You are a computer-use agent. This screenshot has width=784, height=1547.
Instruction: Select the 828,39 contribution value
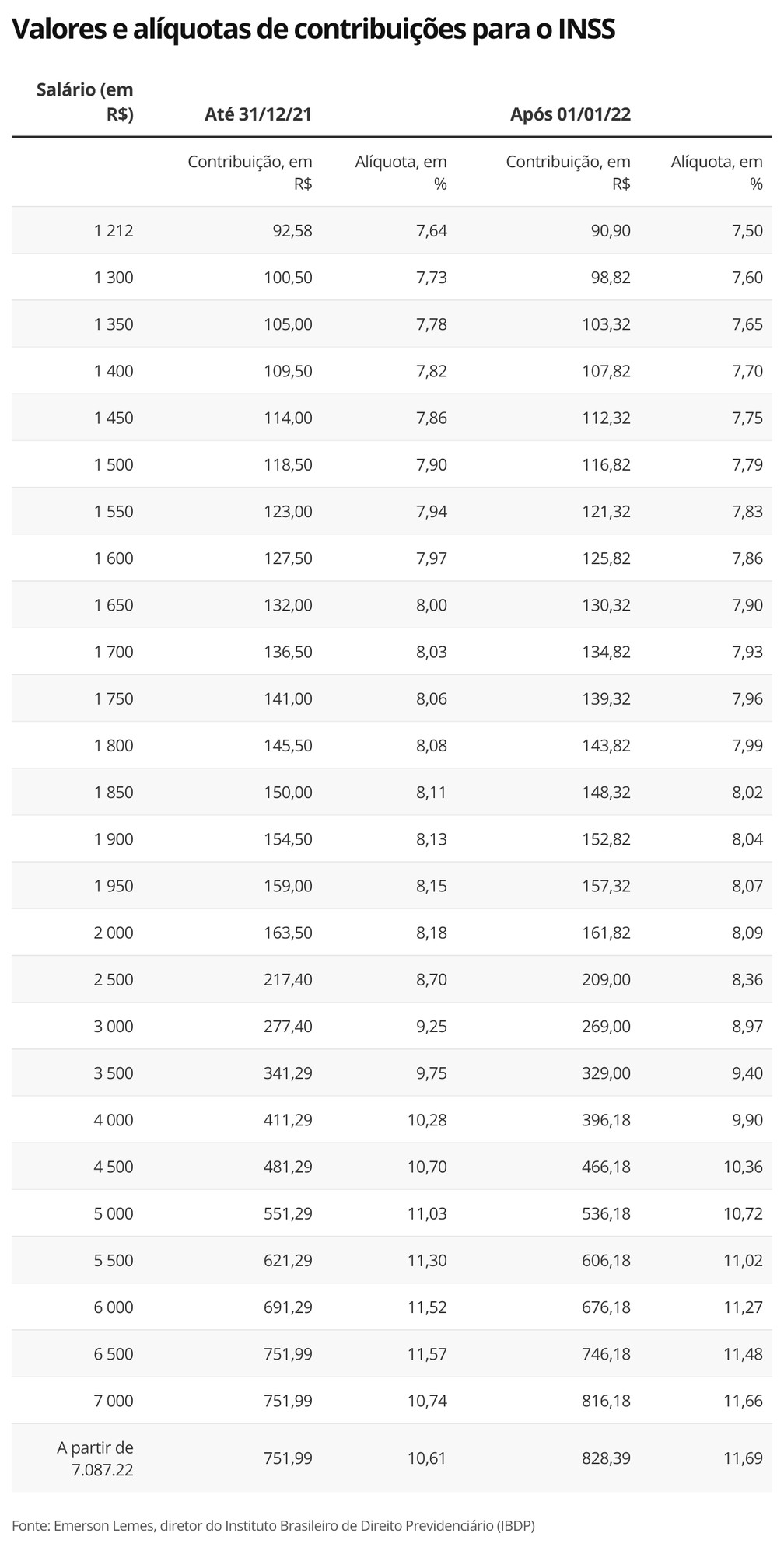pyautogui.click(x=606, y=1458)
